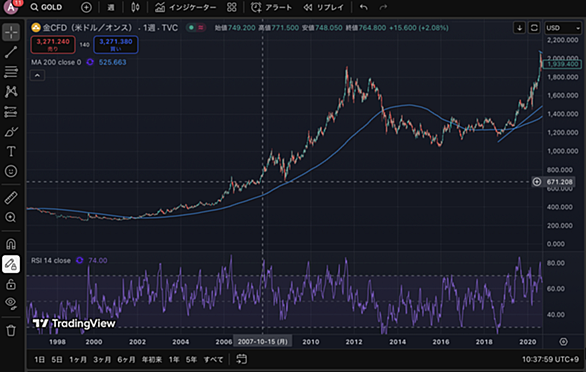Toggle hide all drawings eye icon
The image size is (586, 372).
[x=11, y=303]
